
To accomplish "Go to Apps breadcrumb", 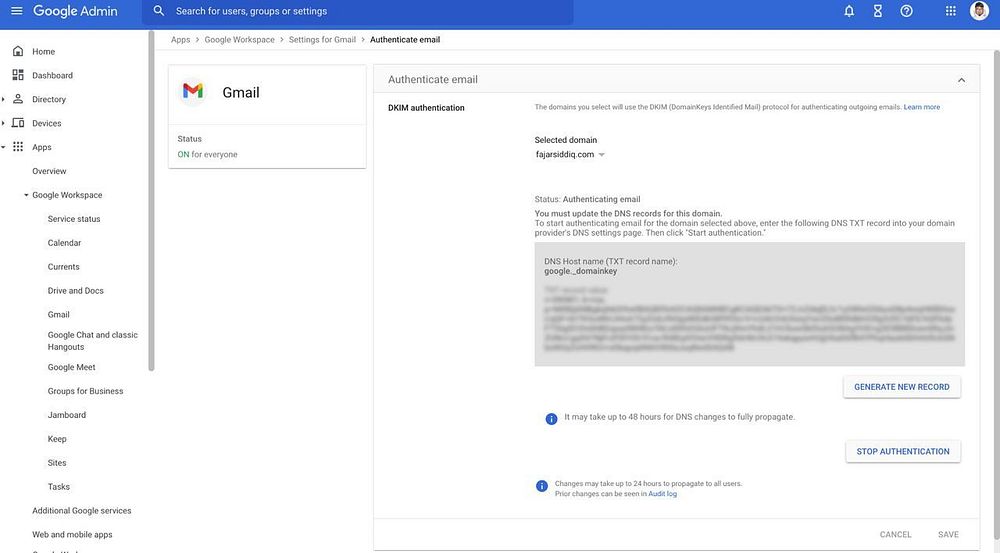I will click(x=180, y=40).
